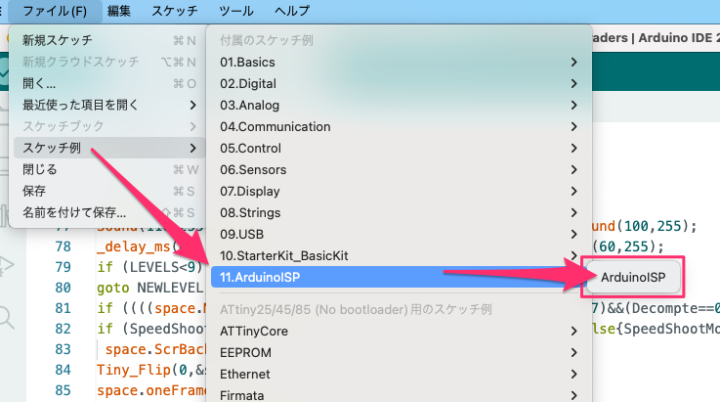Viewport: 720px width, 402px height.
Task: Open the ツール menu in the menu bar
Action: coord(235,11)
